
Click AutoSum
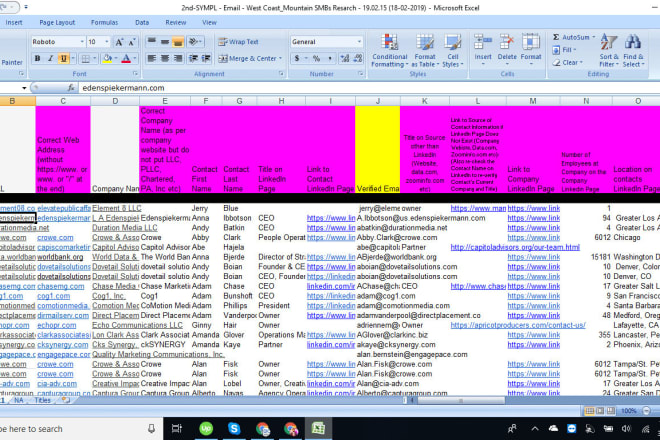(571, 37)
